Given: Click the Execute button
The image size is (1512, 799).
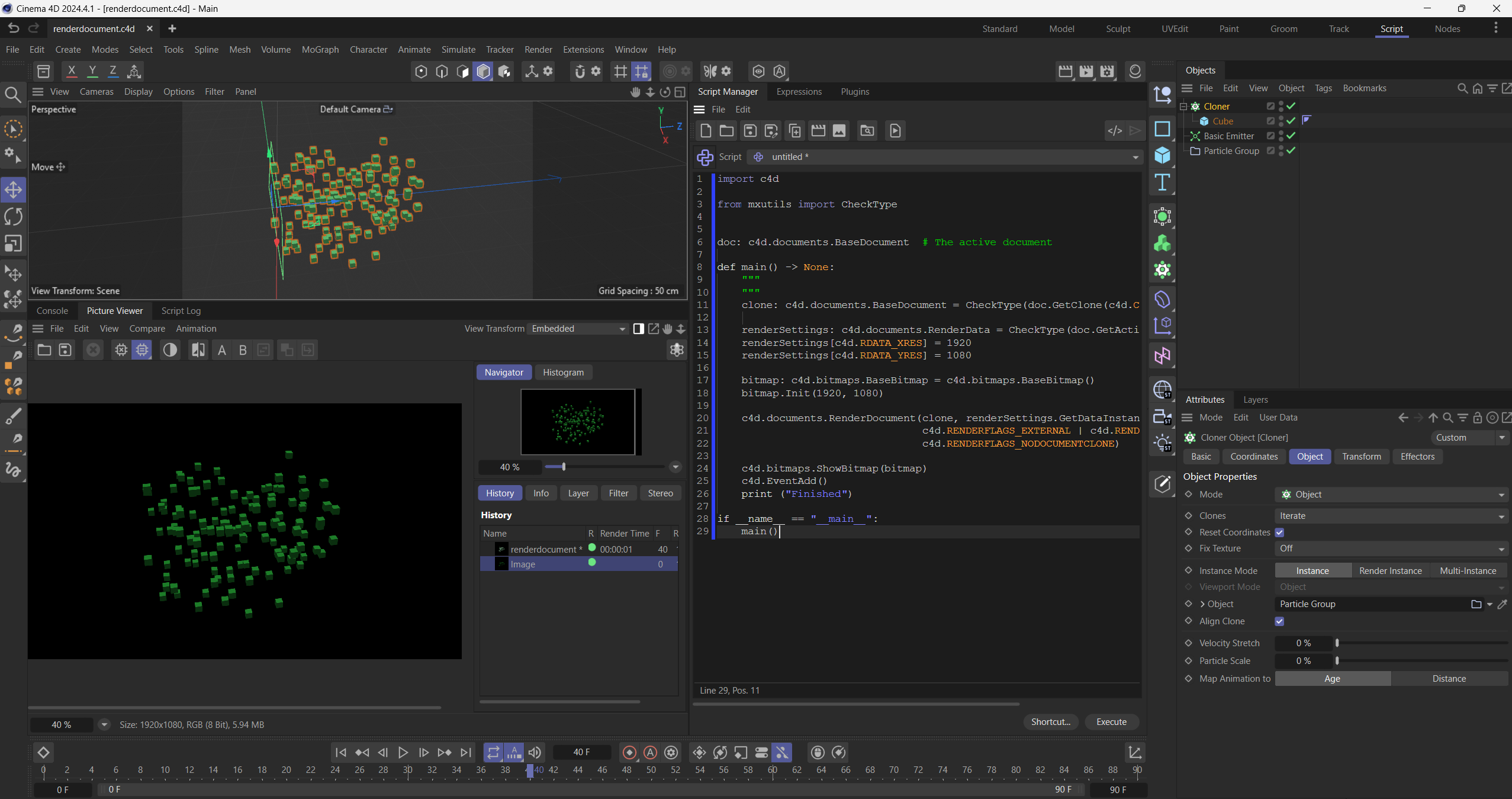Looking at the screenshot, I should pyautogui.click(x=1111, y=722).
